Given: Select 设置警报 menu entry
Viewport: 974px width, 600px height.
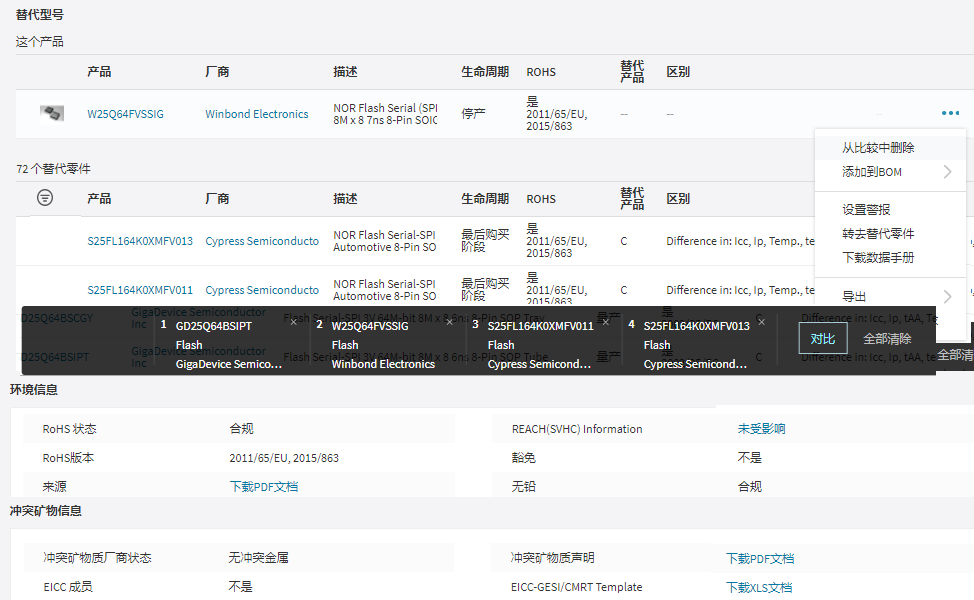Looking at the screenshot, I should click(x=866, y=210).
